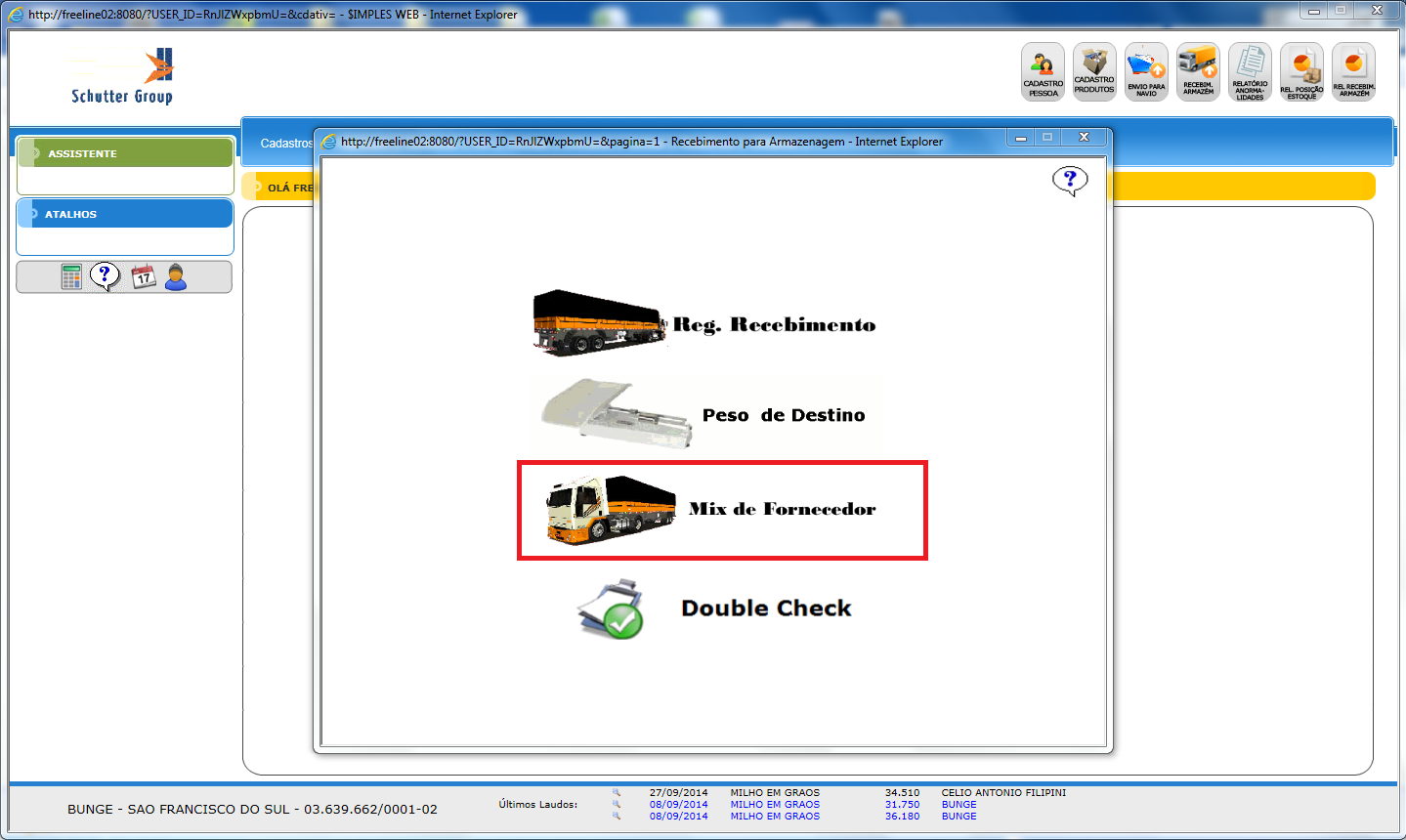
Task: Click the help bubble in popup window
Action: point(1069,180)
